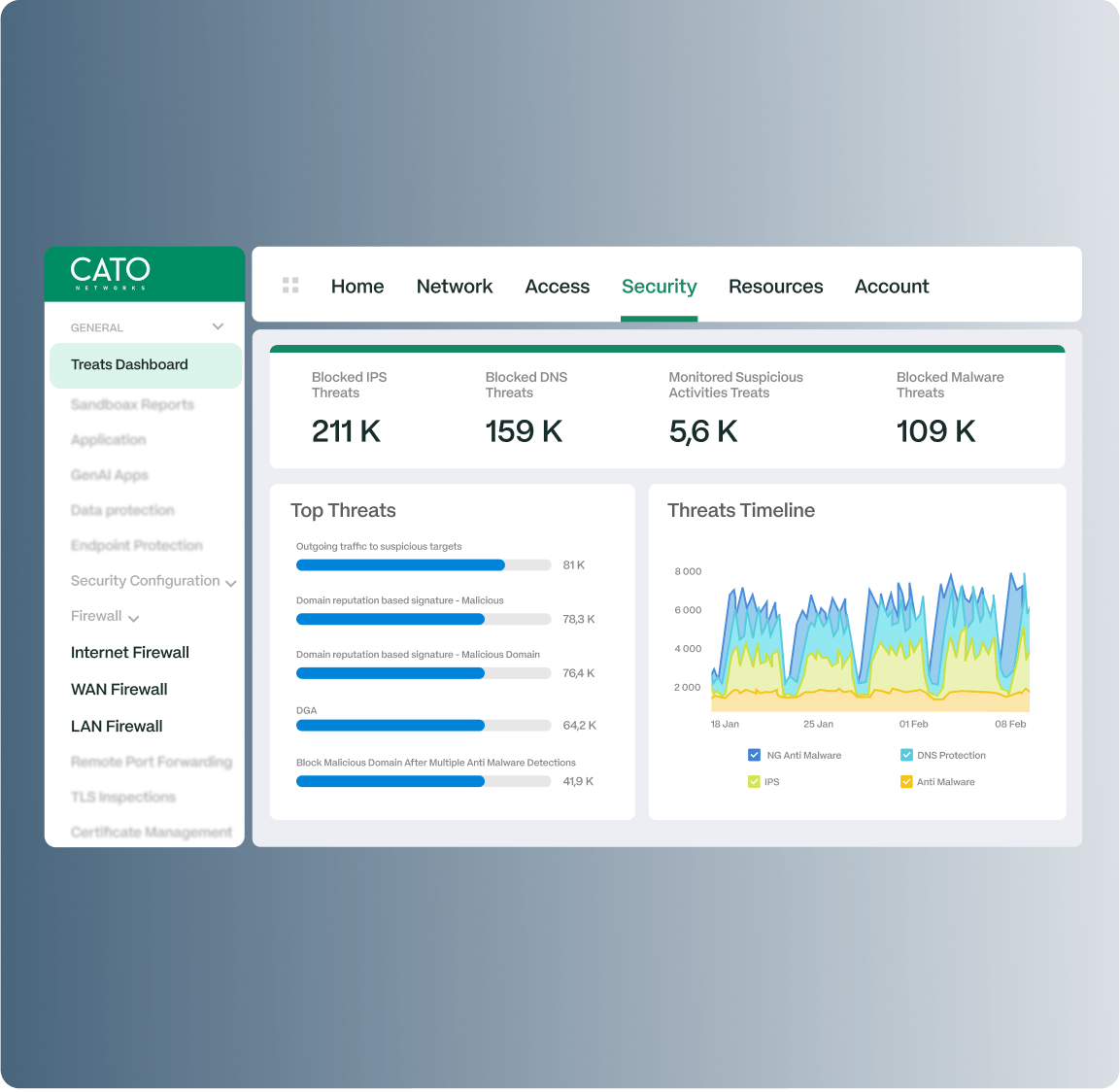Open Data protection in sidebar
The height and width of the screenshot is (1092, 1120).
click(122, 510)
